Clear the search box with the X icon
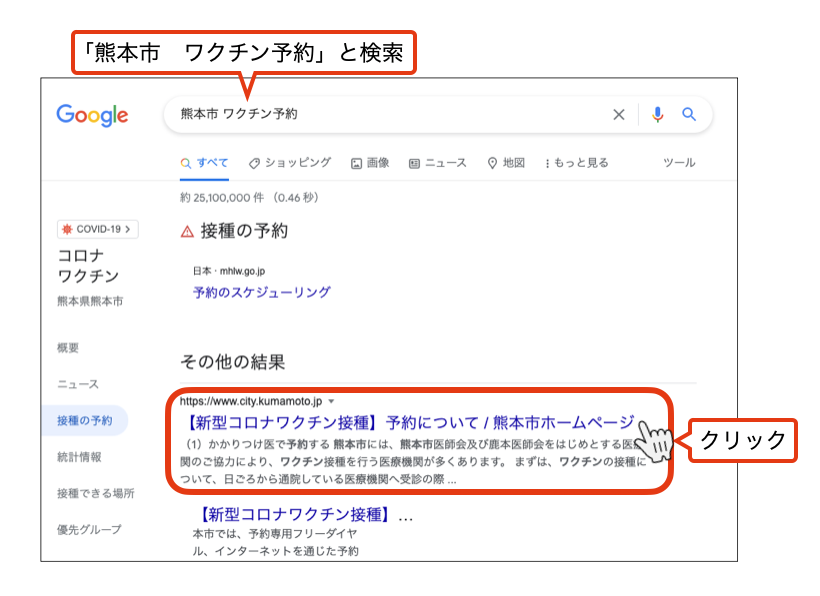Screen dimensions: 820x596 pos(619,114)
